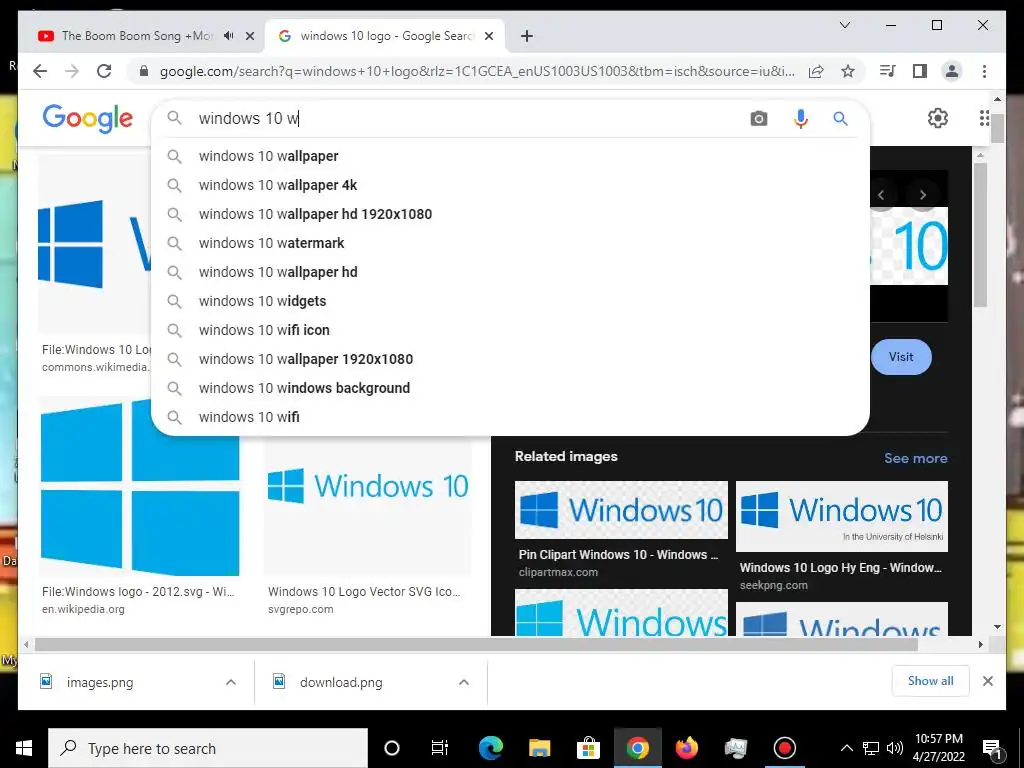Bookmark this page with the star icon
Viewport: 1024px width, 768px height.
point(848,71)
